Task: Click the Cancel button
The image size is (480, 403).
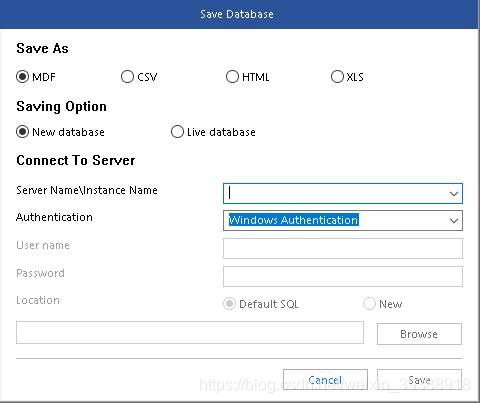Action: tap(325, 380)
